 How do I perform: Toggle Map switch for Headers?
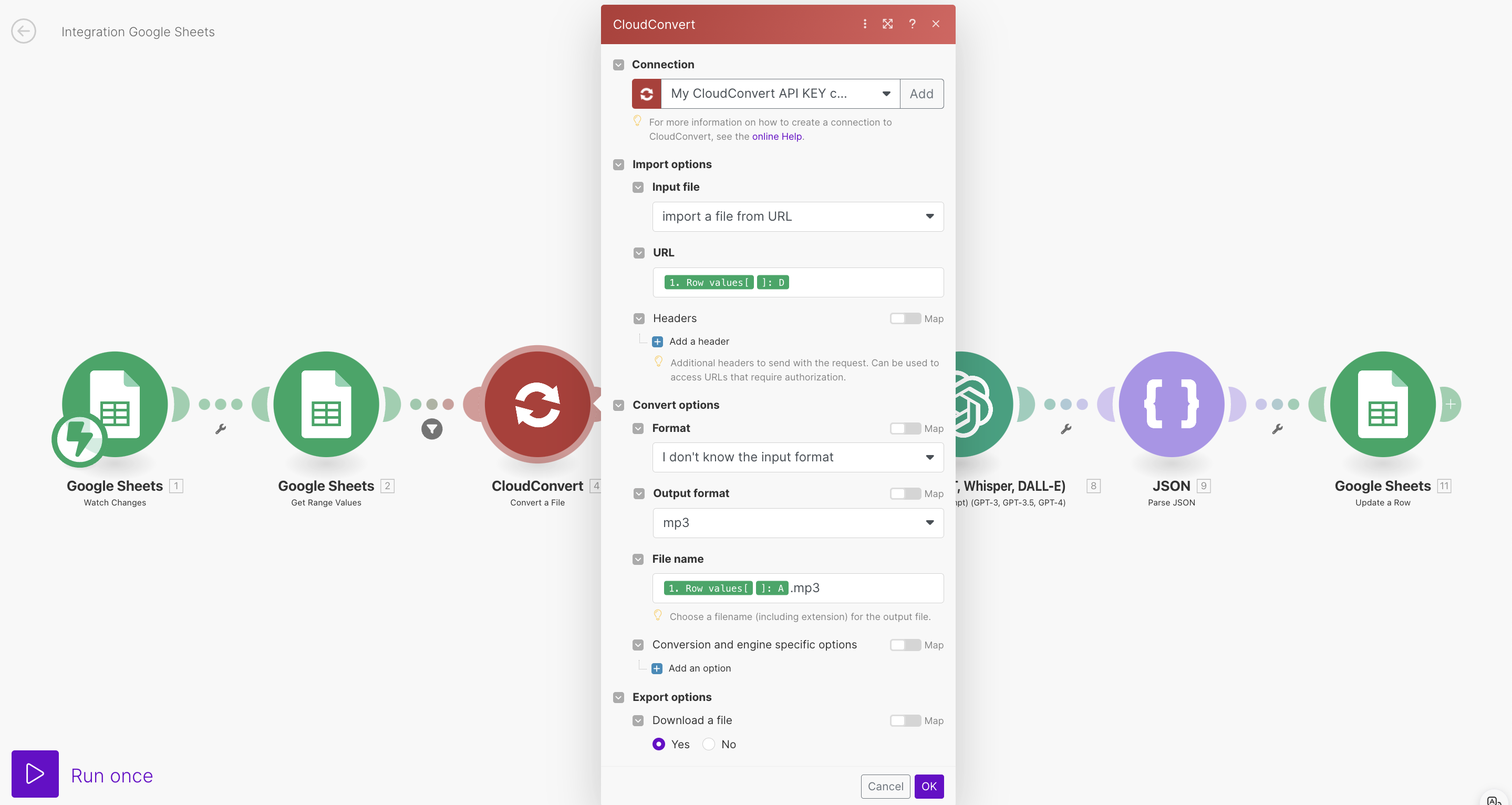click(905, 318)
